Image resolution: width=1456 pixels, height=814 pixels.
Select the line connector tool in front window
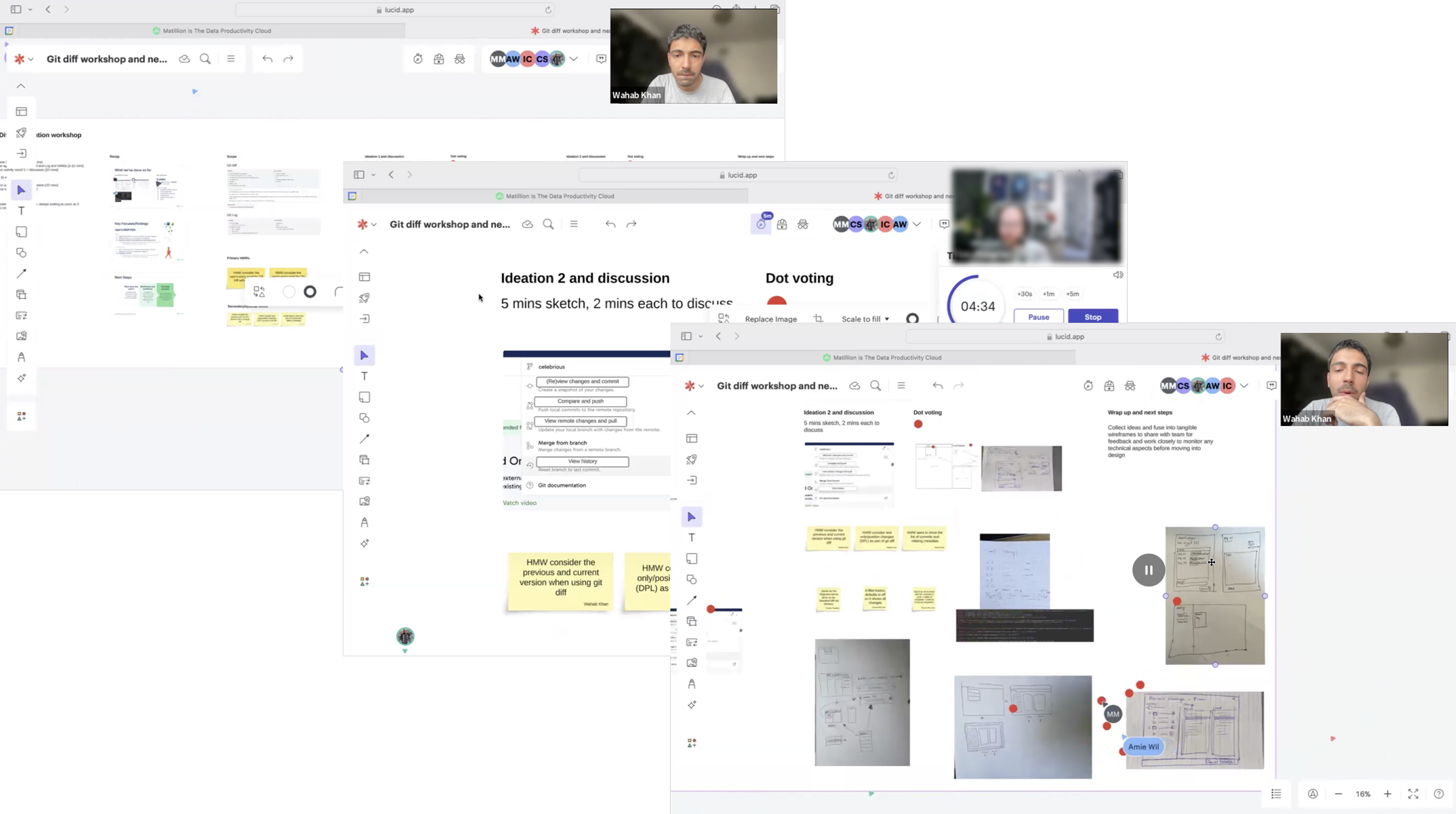(x=692, y=600)
